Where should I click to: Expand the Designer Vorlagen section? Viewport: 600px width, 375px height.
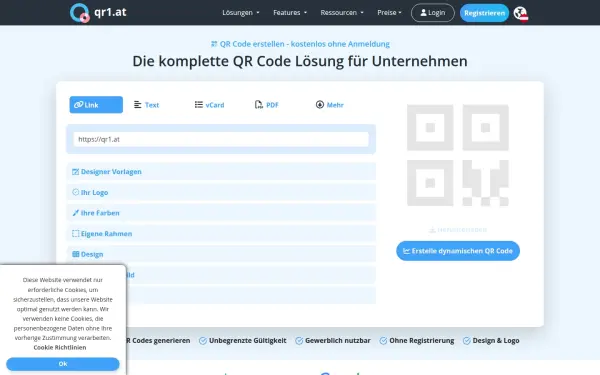(221, 172)
